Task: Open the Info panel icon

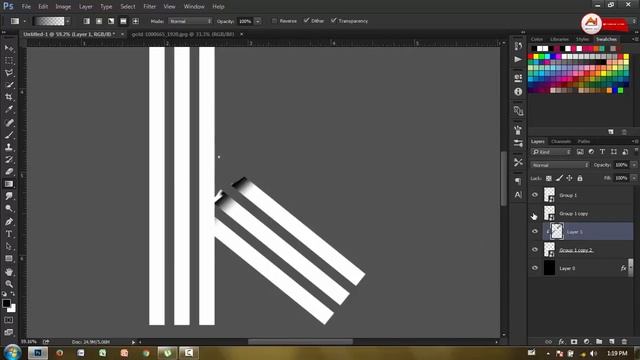Action: 518,92
